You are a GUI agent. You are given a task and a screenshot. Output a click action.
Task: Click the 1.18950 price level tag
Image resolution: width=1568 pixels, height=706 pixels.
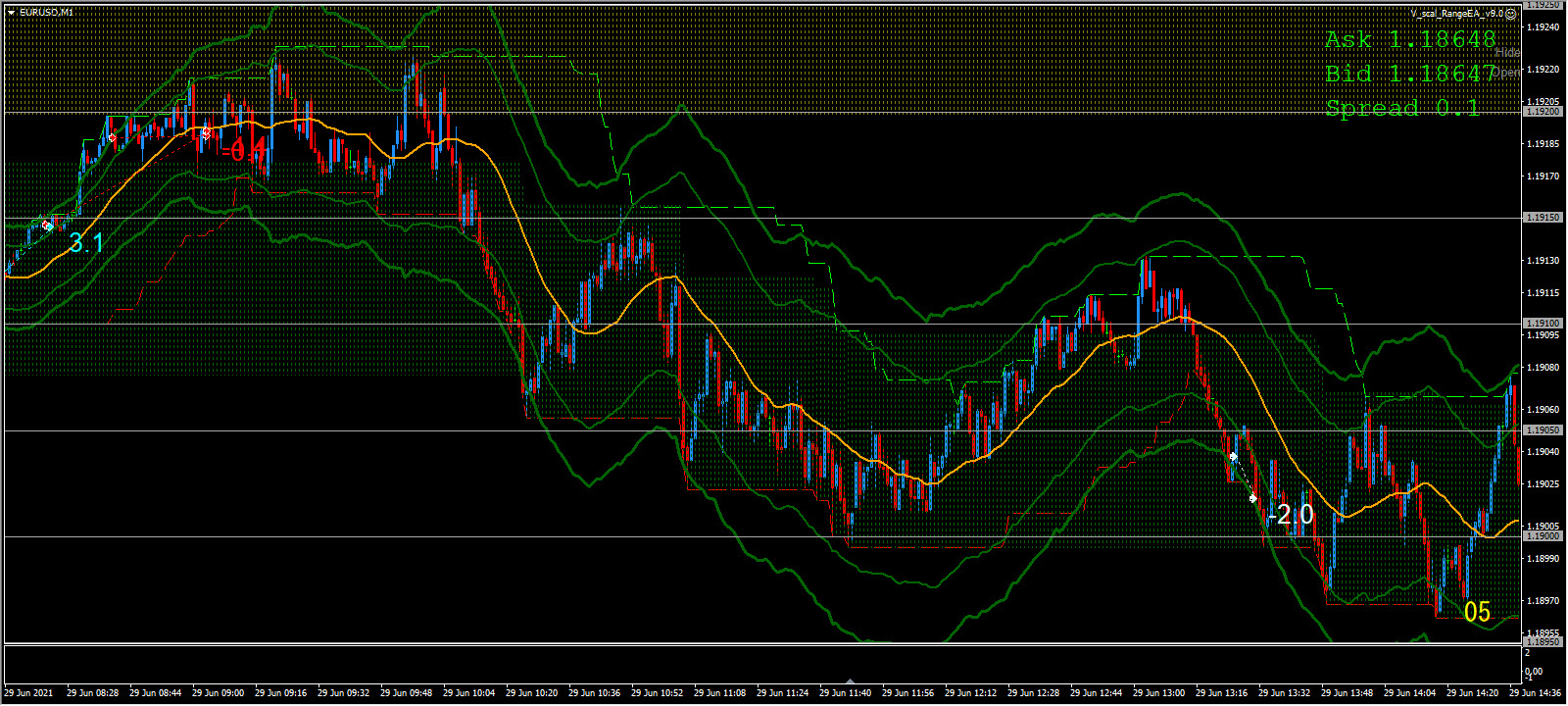pyautogui.click(x=1543, y=642)
